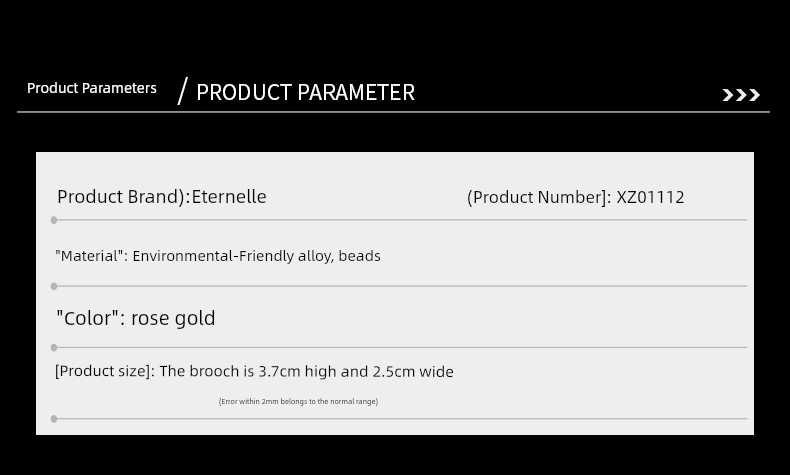
Task: Click the "Product Brand)" field label
Action: click(x=121, y=197)
